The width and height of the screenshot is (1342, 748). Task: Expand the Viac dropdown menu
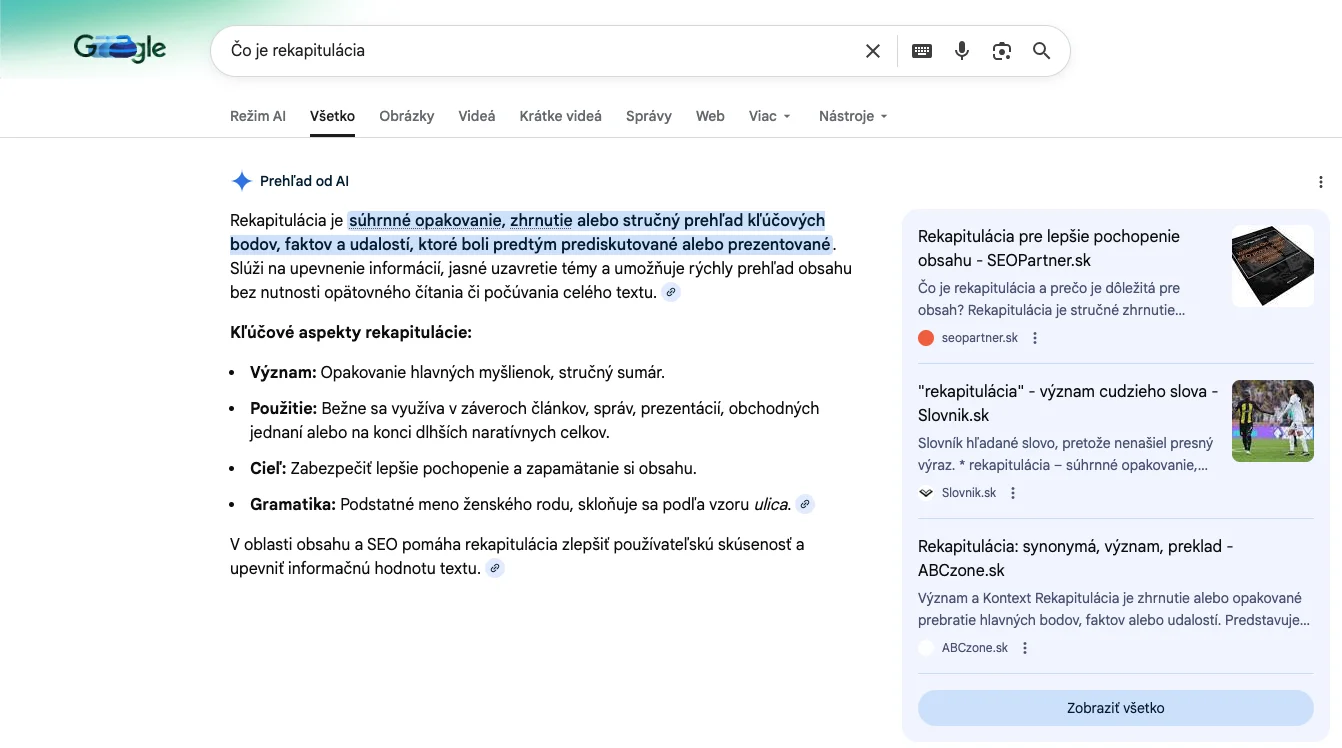(769, 116)
